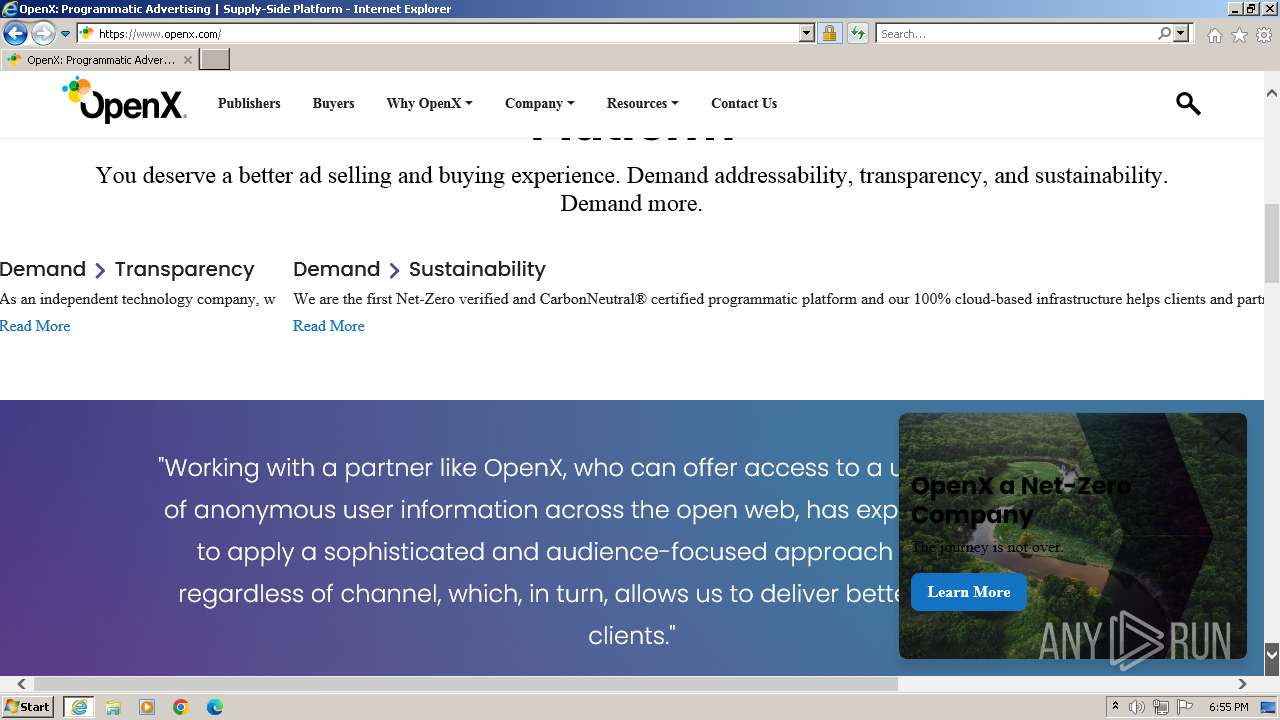Open the Tools gear icon
This screenshot has height=720, width=1280.
click(x=1264, y=35)
